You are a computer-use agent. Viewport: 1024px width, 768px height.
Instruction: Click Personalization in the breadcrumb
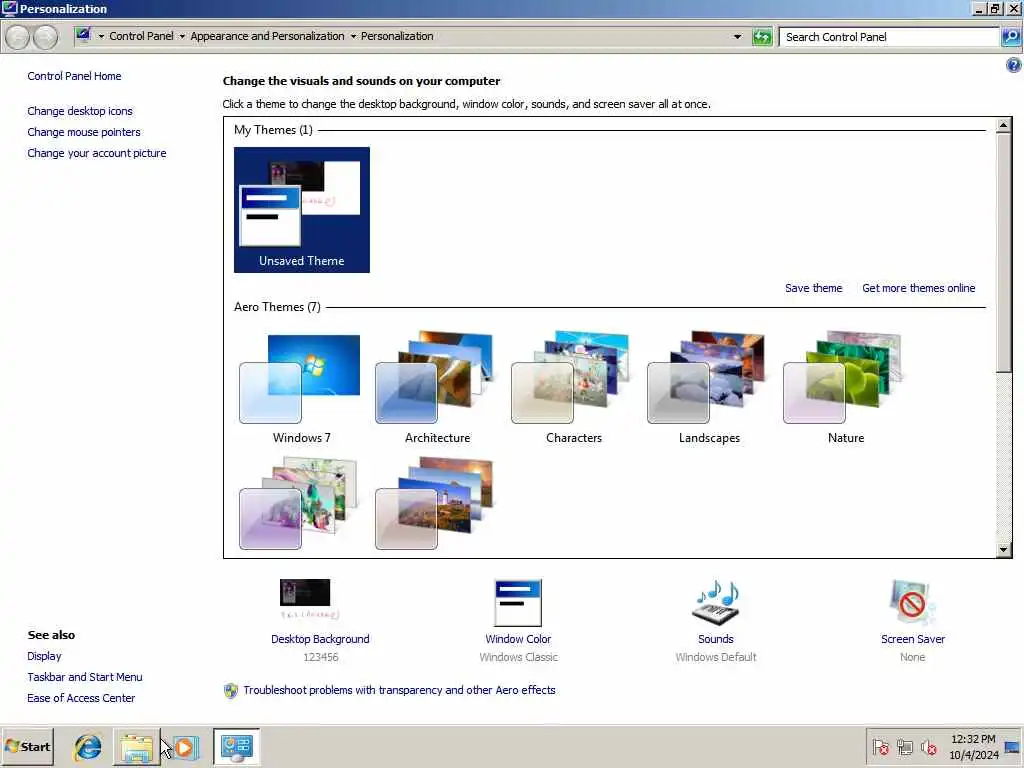[x=397, y=36]
